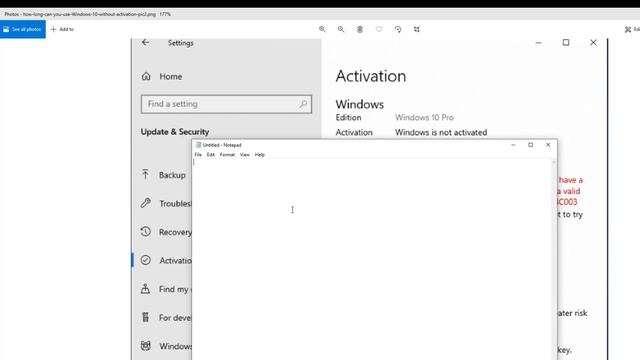Zoom out using the Photos magnifier minus icon
The image size is (640, 360).
[x=341, y=29]
